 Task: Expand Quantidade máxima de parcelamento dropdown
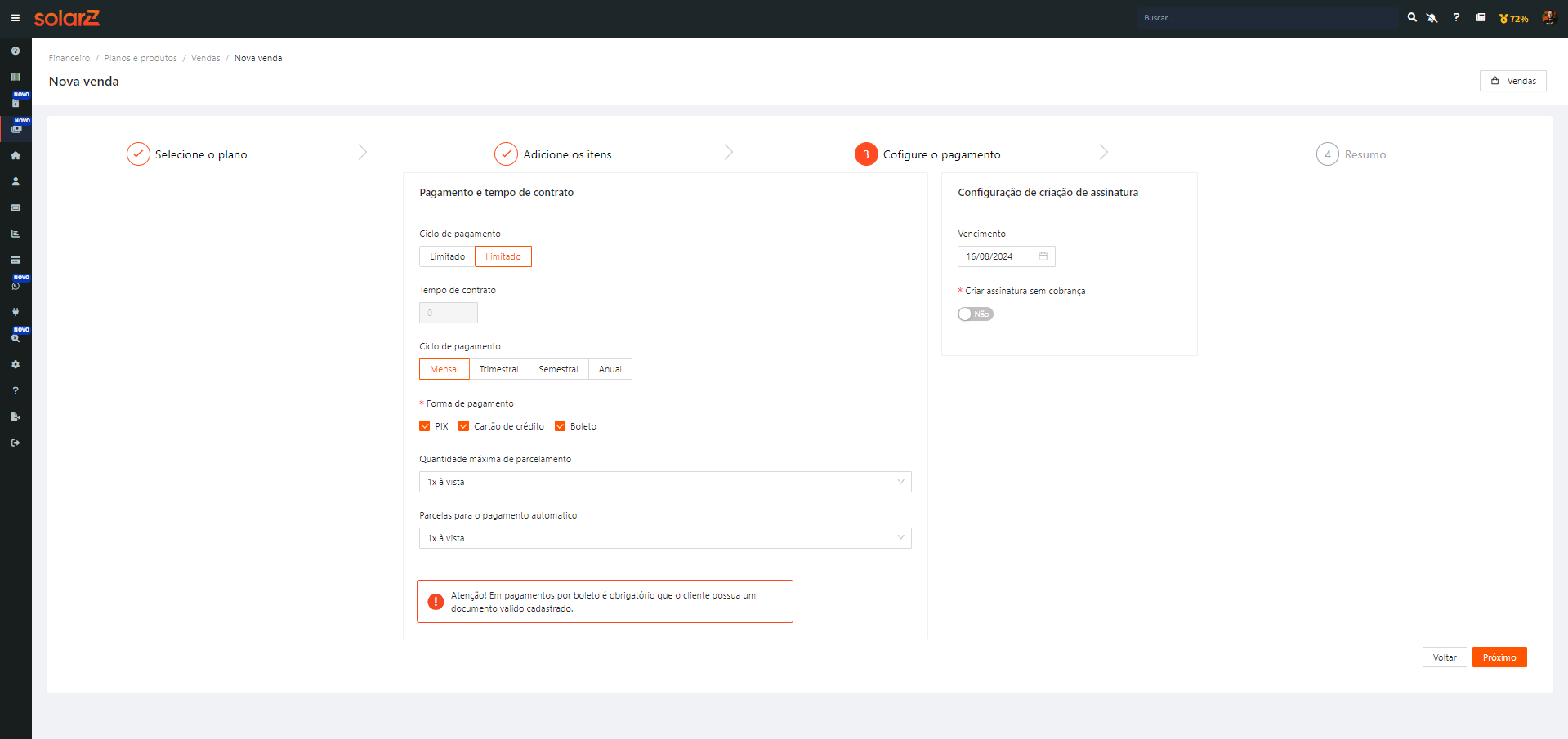pos(664,482)
